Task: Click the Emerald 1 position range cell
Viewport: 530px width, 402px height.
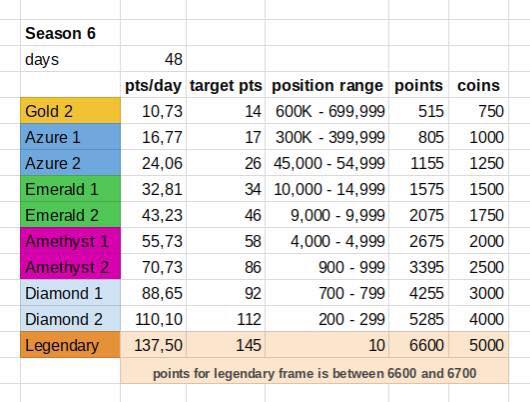Action: pos(327,189)
